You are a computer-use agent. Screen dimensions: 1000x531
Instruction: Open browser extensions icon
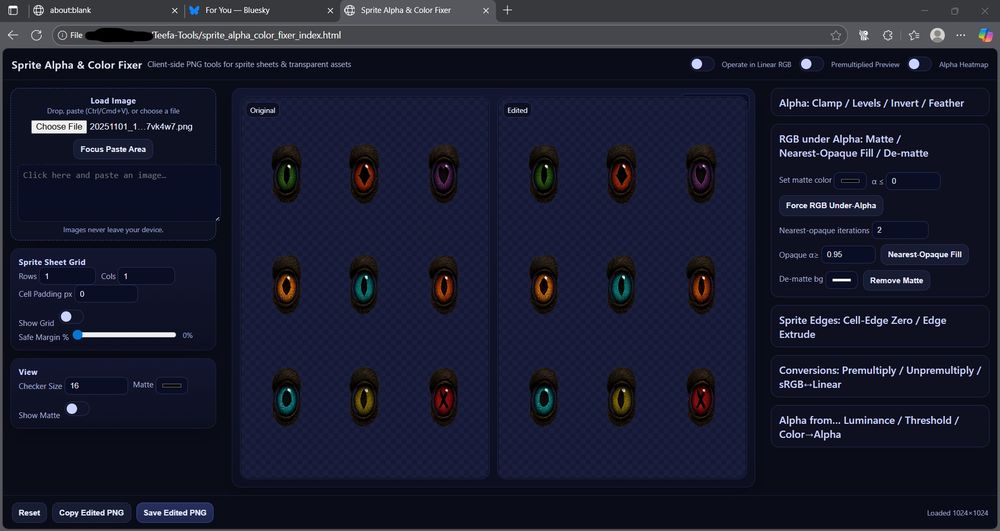pos(887,36)
